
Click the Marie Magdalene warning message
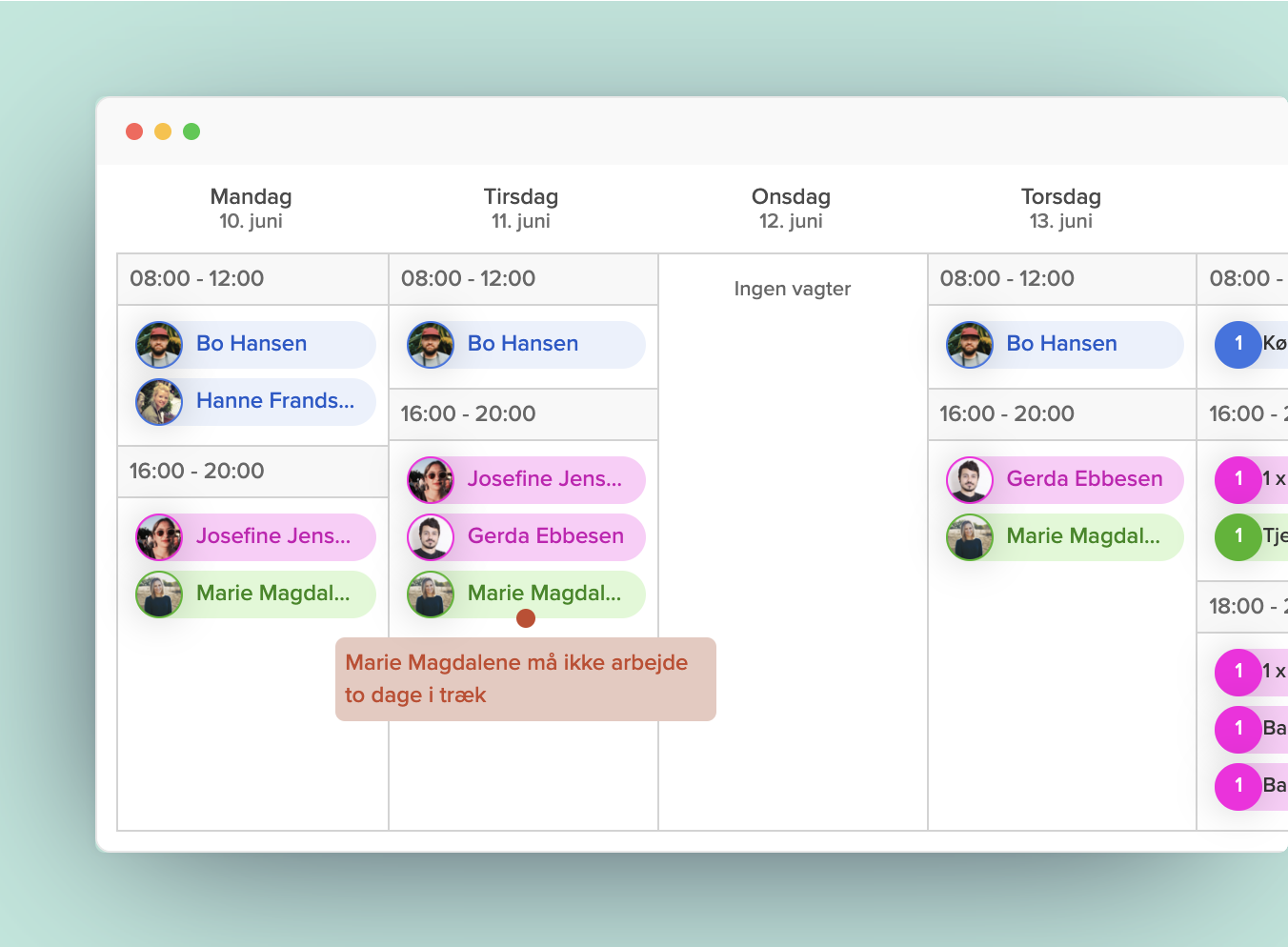pyautogui.click(x=525, y=679)
